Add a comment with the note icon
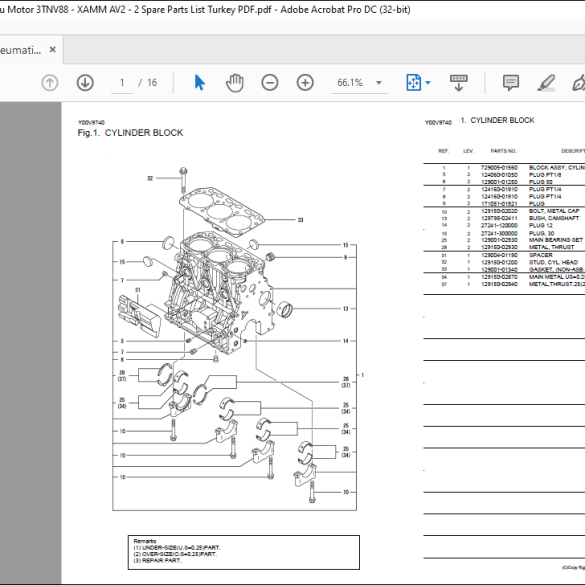The image size is (585, 585). (511, 82)
